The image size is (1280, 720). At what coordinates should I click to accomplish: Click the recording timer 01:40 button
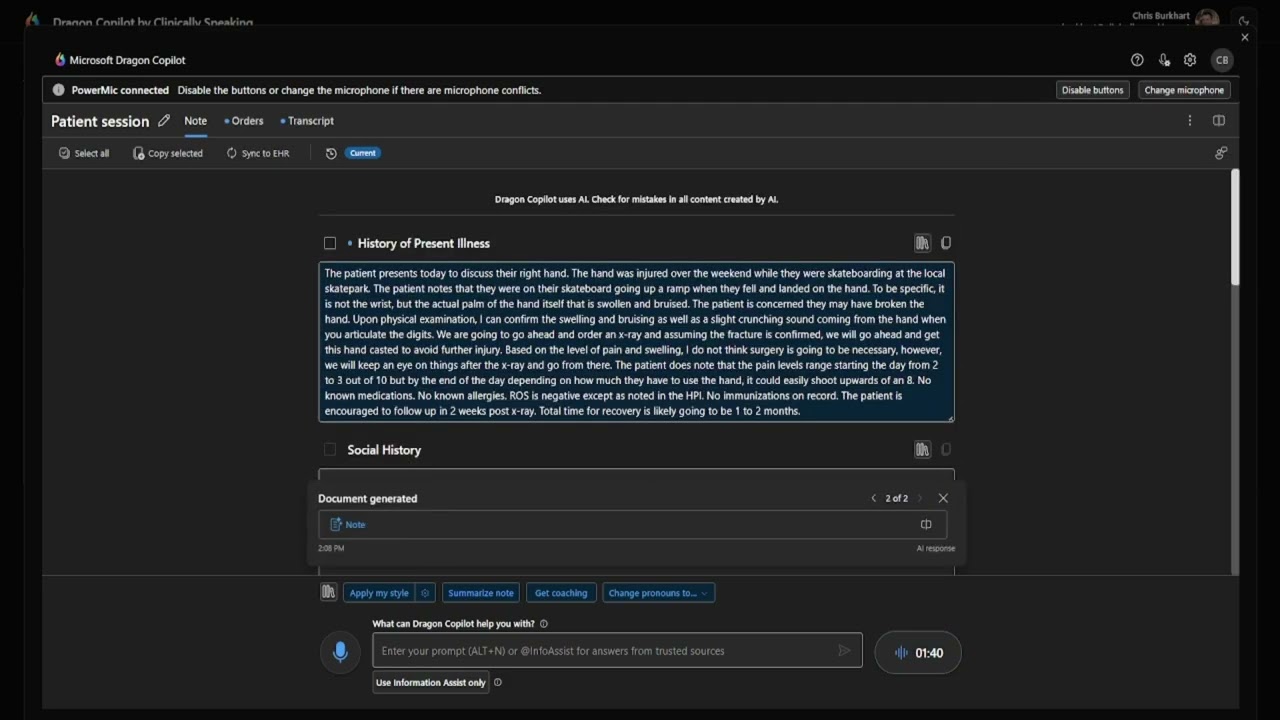click(x=918, y=653)
